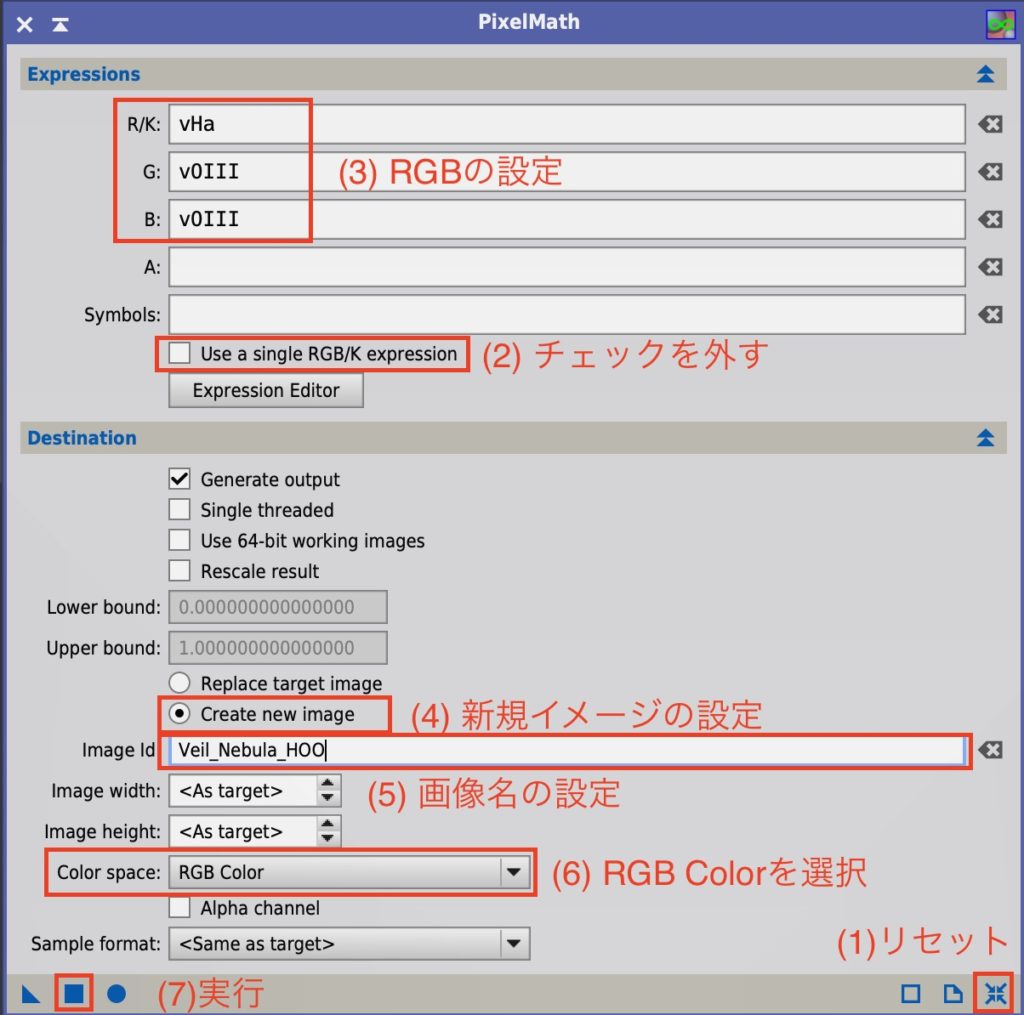
Task: Click the Image Id field Veil_Nebula_HOO
Action: pyautogui.click(x=567, y=750)
